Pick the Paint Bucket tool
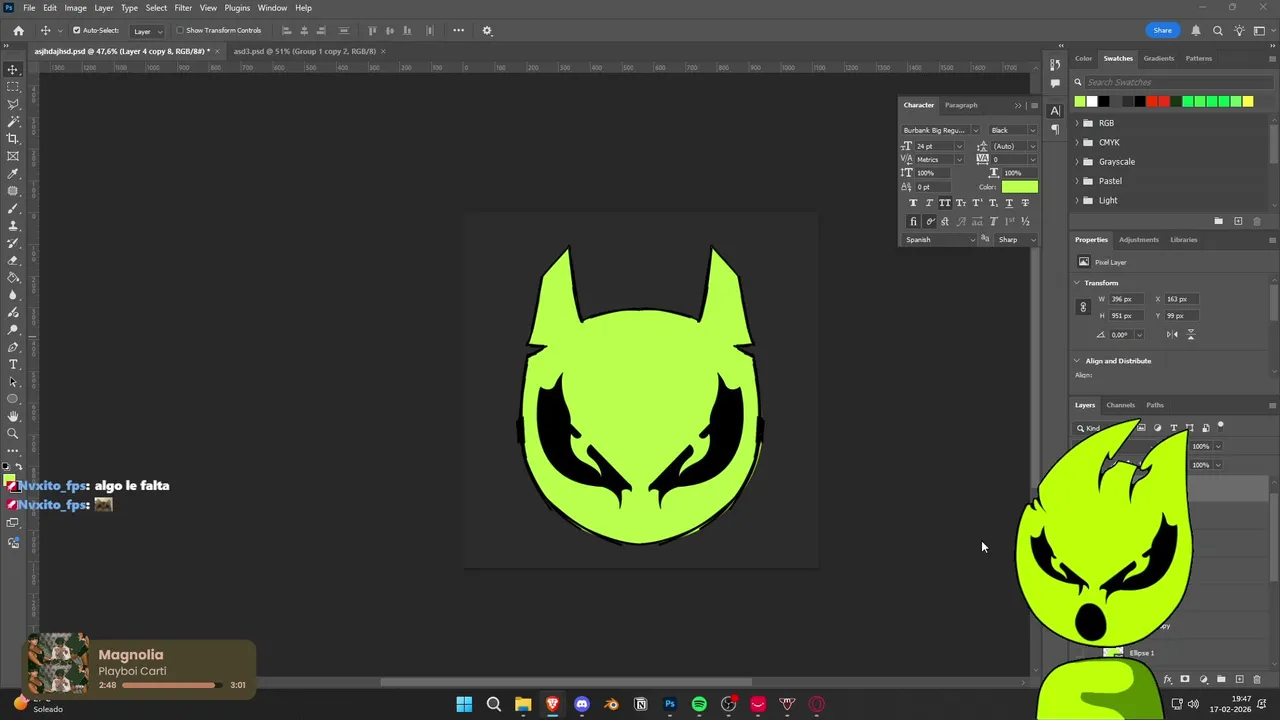1280x720 pixels. (13, 278)
